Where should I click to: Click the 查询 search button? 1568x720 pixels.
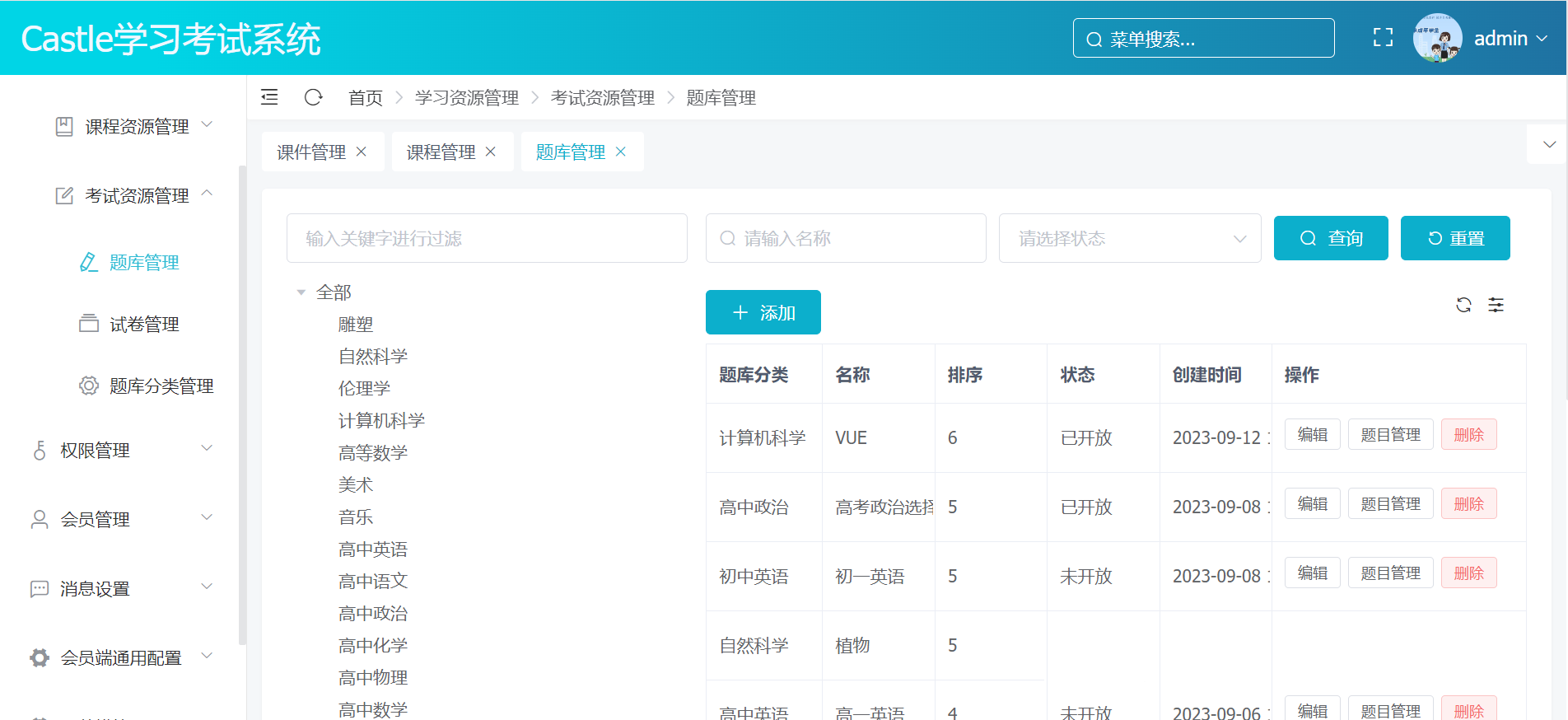1330,238
